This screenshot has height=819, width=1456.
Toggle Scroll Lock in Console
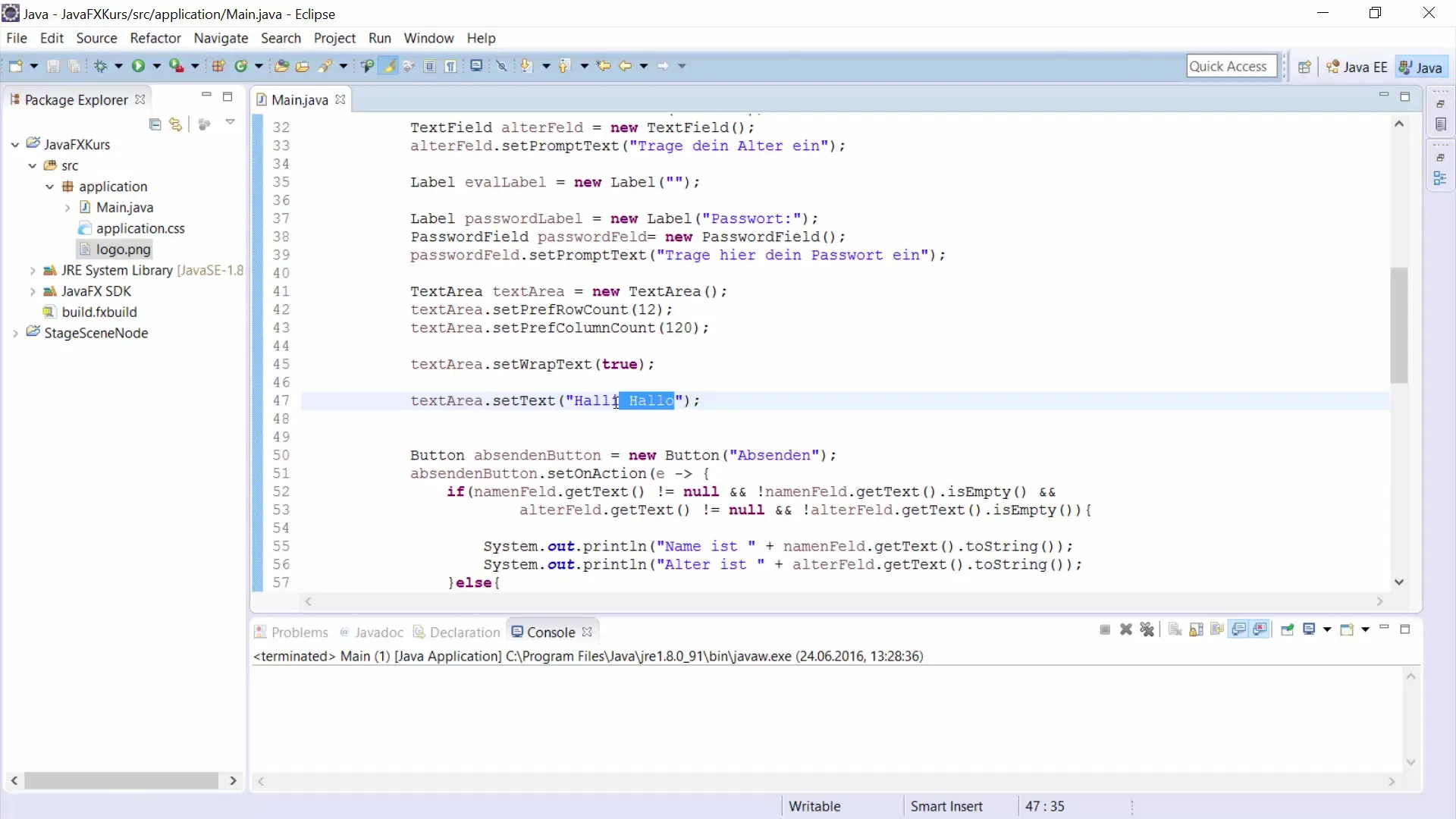pos(1197,629)
